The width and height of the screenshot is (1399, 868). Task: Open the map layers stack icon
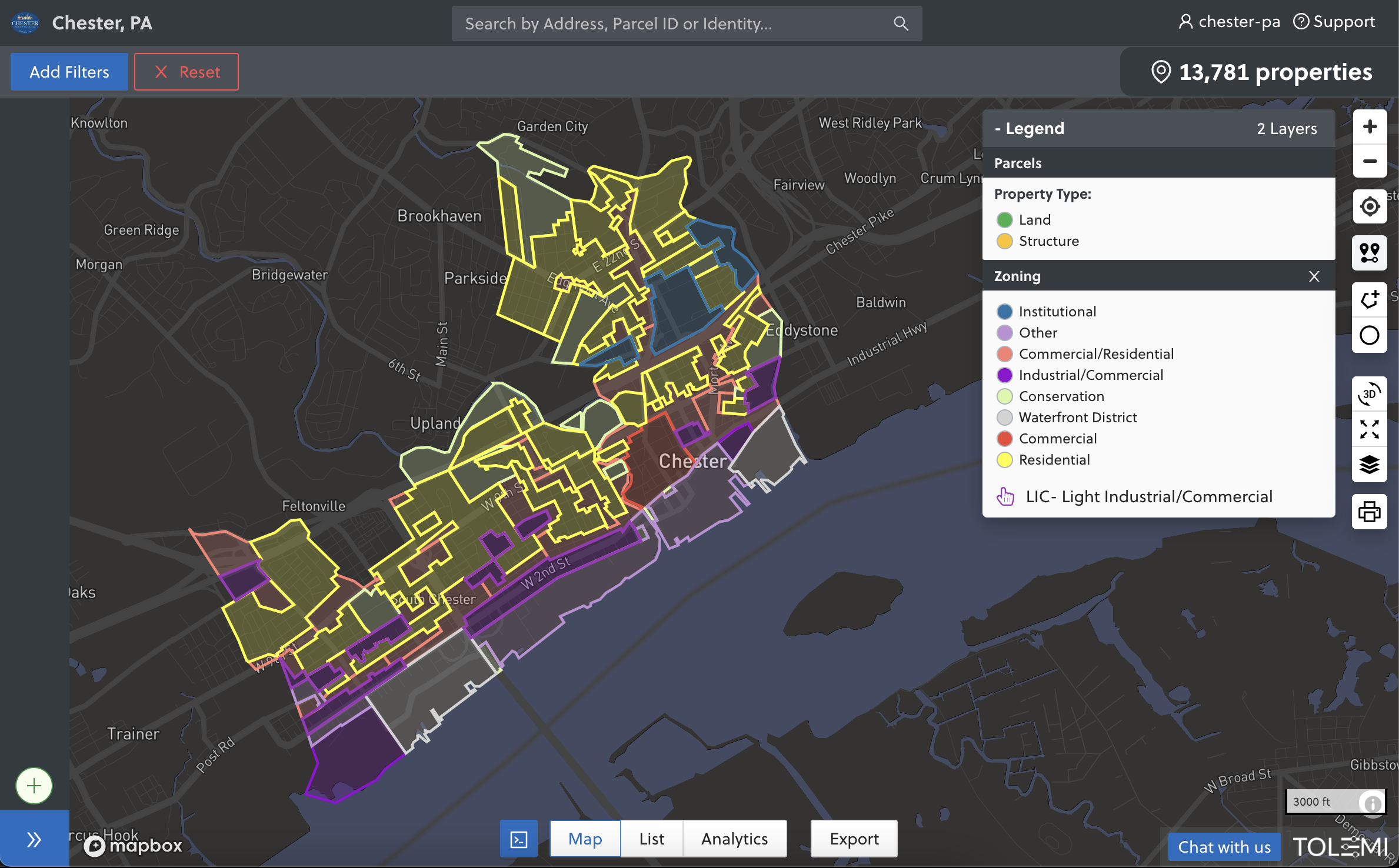click(1370, 465)
